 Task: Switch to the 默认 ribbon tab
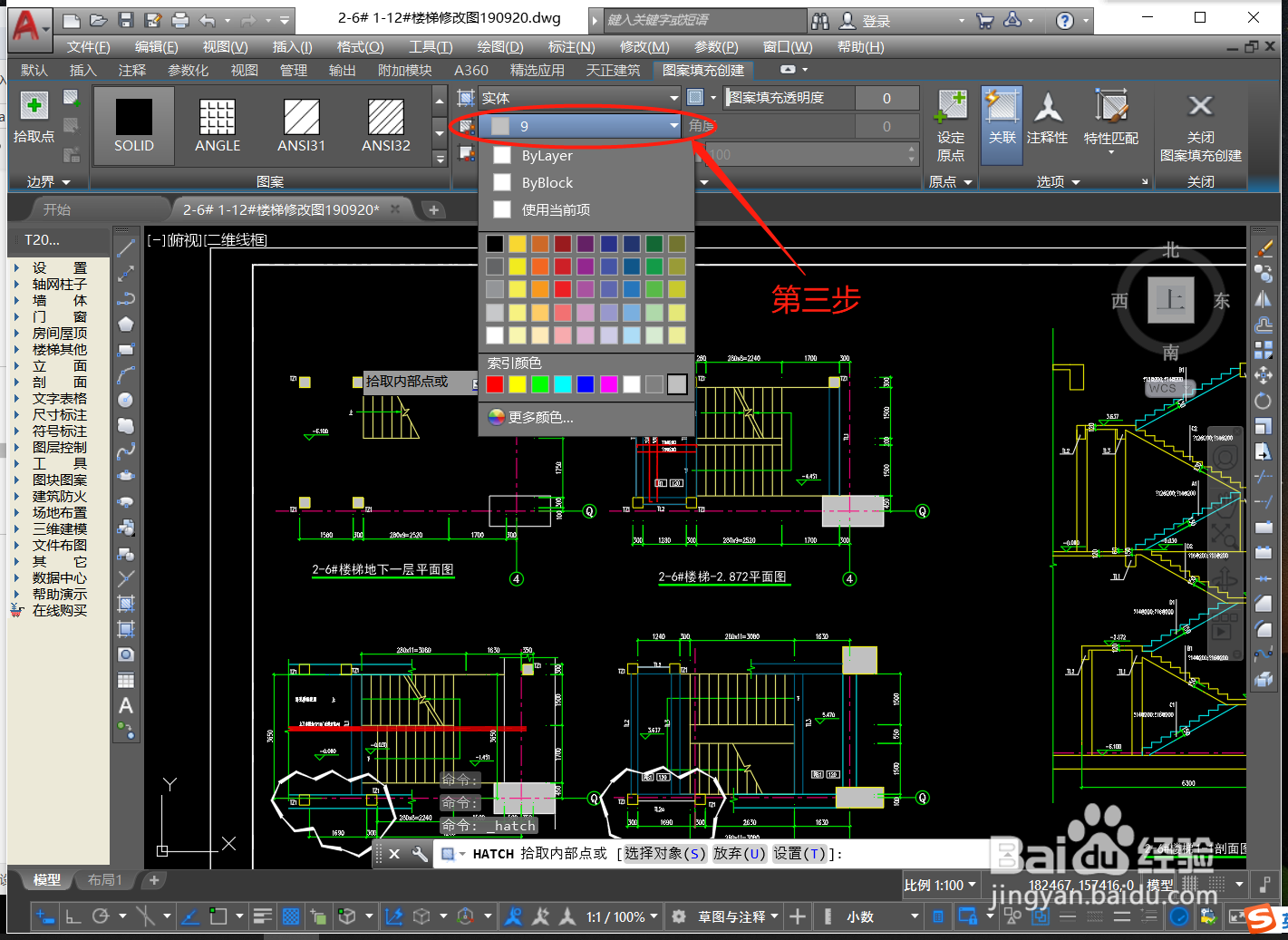34,71
